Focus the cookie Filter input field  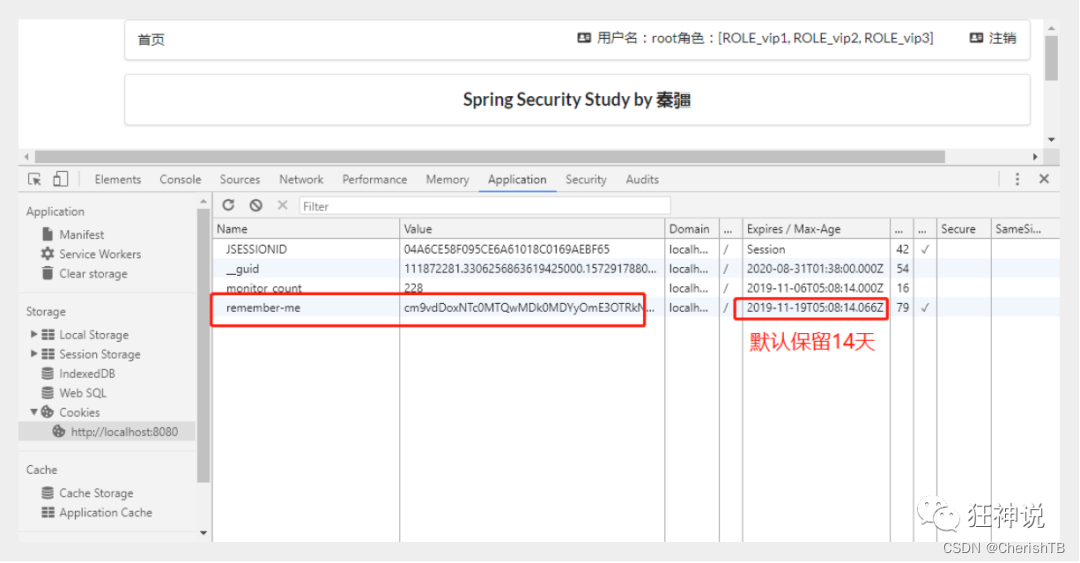tap(484, 206)
